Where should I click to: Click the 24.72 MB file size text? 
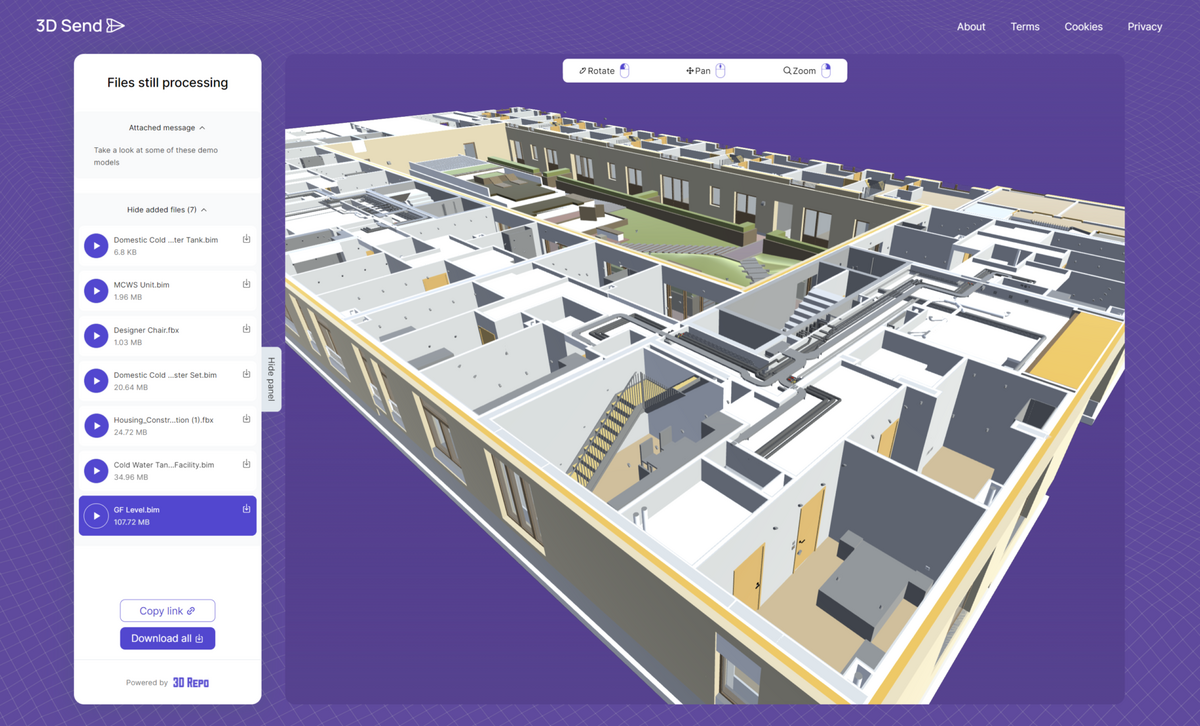coord(131,432)
